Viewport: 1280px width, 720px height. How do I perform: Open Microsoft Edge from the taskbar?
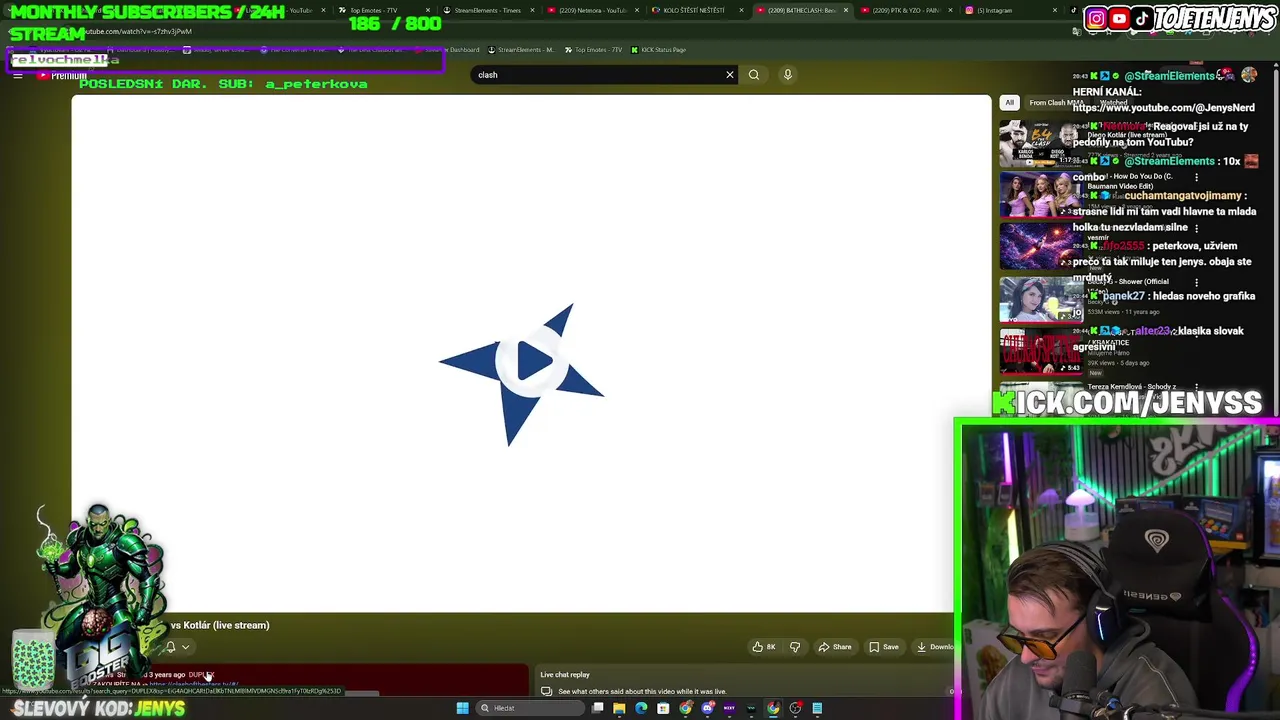[641, 708]
